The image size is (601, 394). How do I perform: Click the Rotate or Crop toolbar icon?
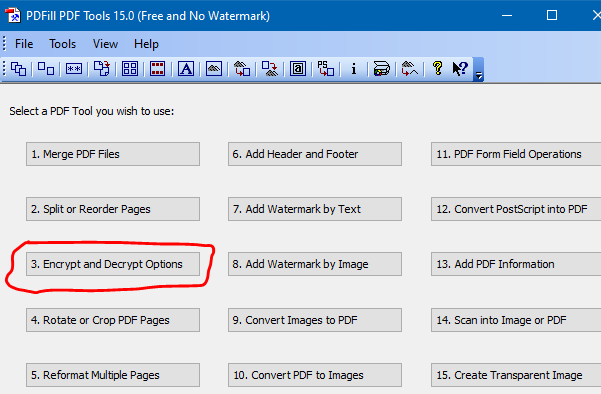(102, 69)
